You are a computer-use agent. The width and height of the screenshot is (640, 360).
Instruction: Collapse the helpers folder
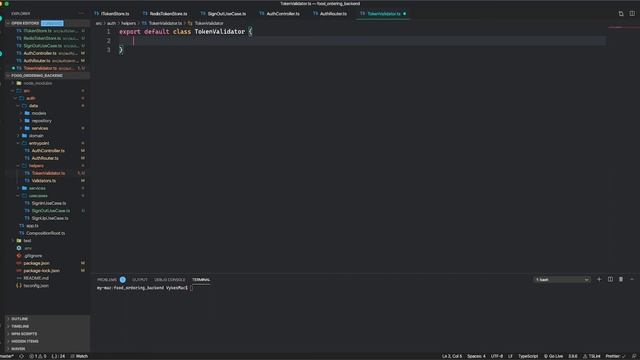point(36,166)
